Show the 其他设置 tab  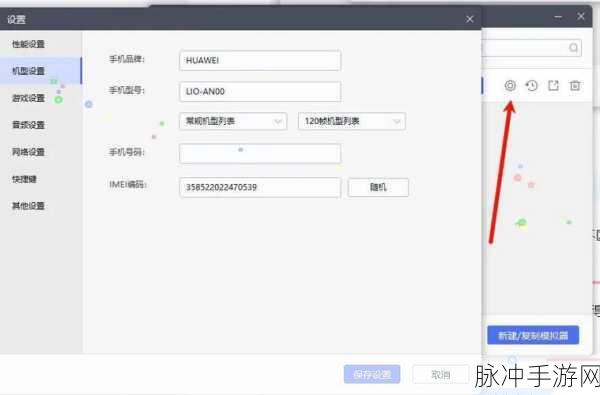(x=28, y=206)
